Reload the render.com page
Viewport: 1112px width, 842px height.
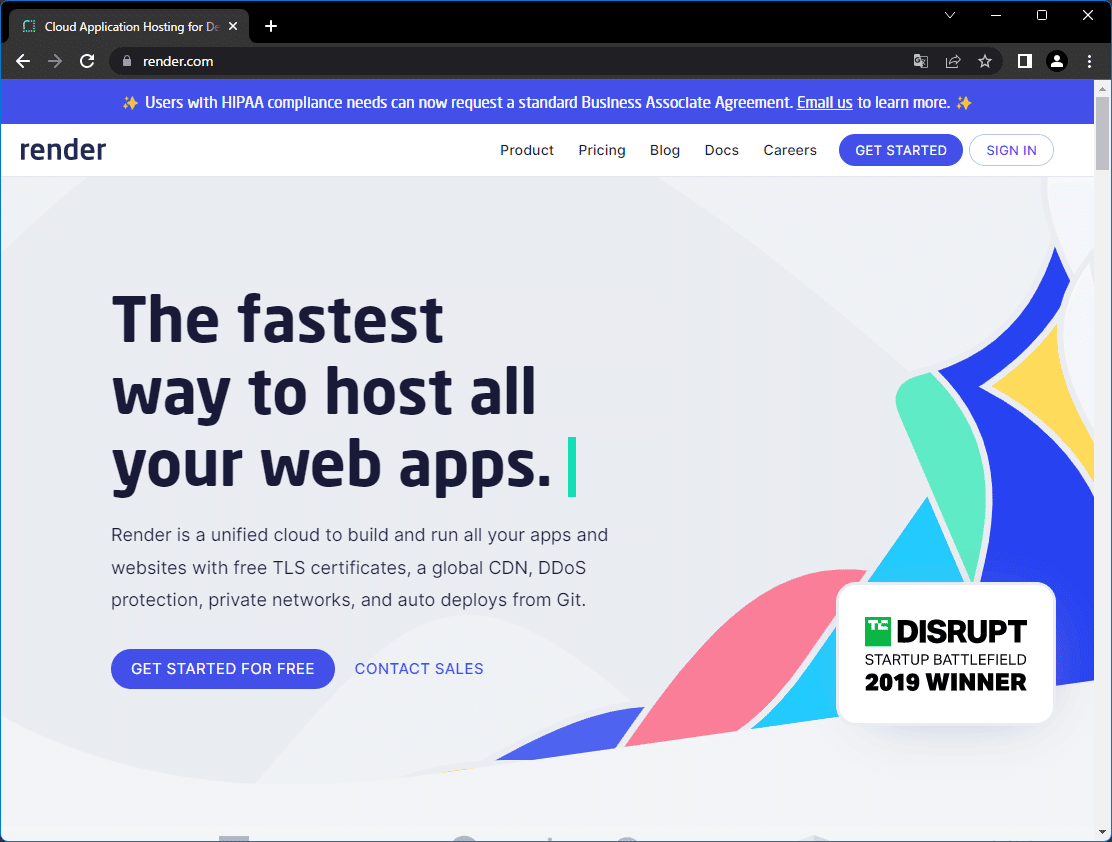(87, 62)
